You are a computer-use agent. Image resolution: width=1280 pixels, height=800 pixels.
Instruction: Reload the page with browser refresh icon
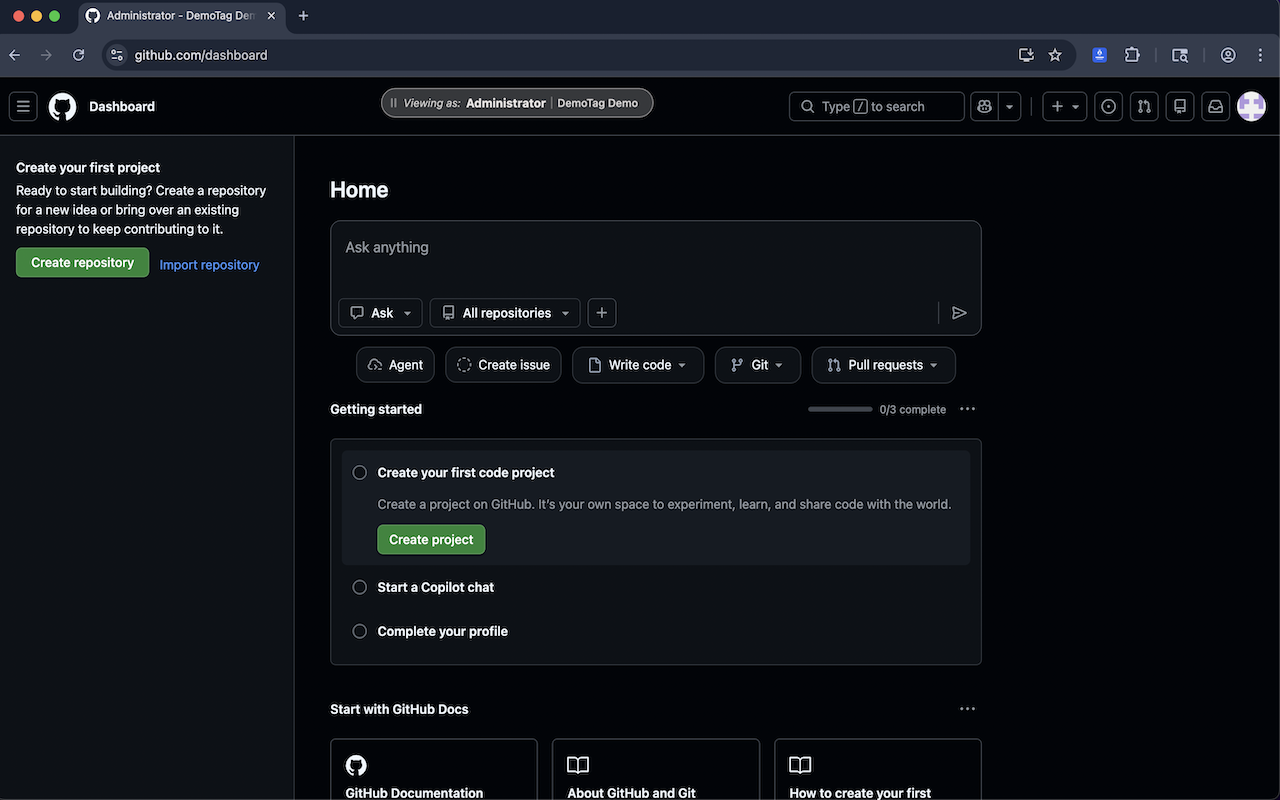click(x=78, y=55)
